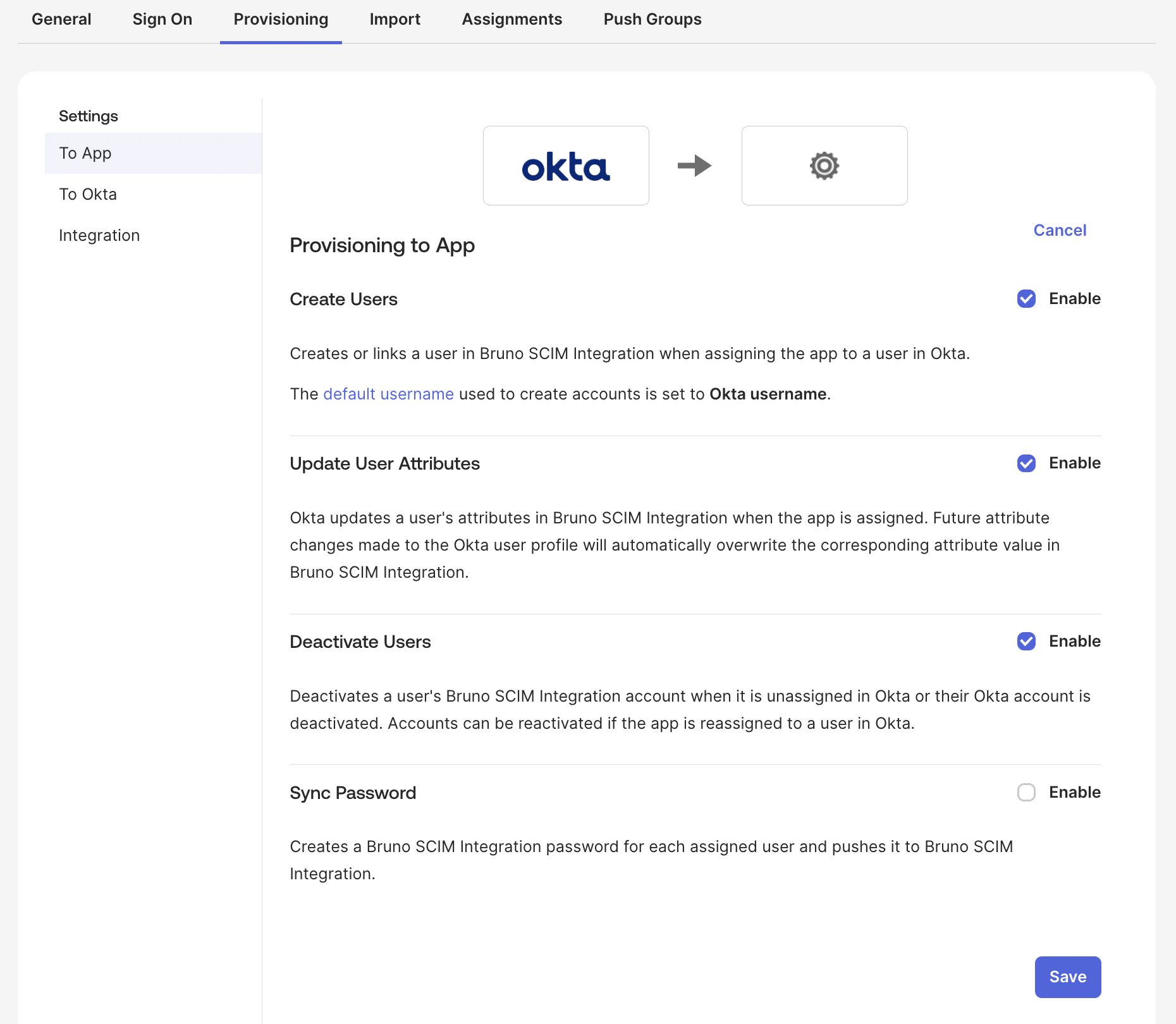Enable Sync Password checkbox
The image size is (1176, 1024).
point(1026,793)
